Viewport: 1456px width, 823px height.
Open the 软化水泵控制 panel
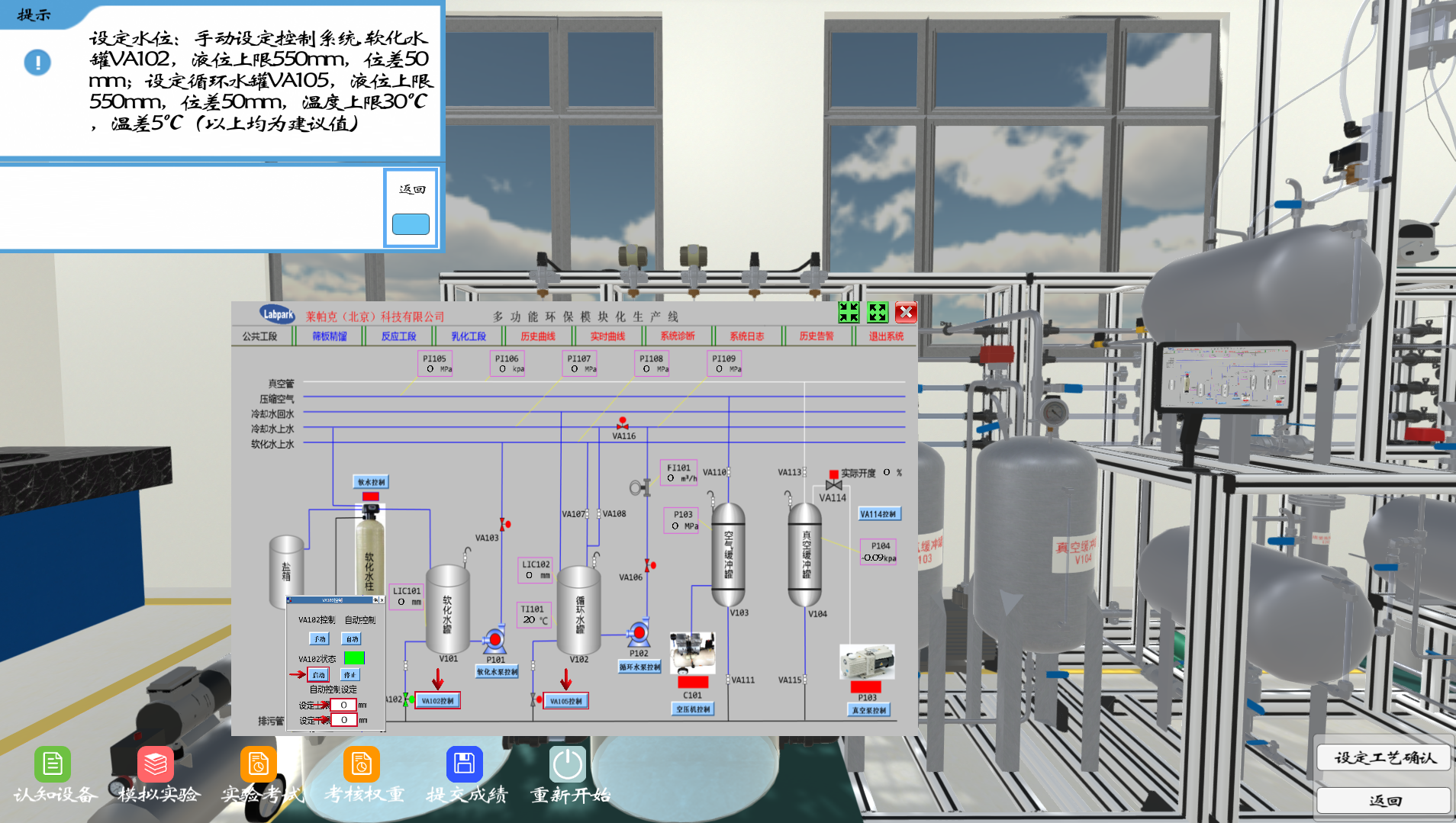point(497,672)
